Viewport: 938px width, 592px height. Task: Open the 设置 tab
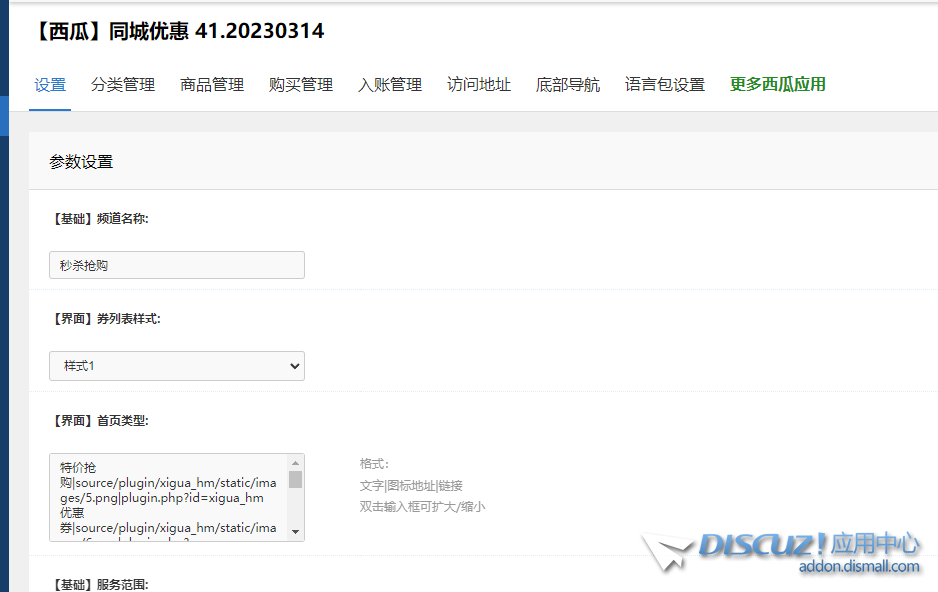click(x=50, y=85)
